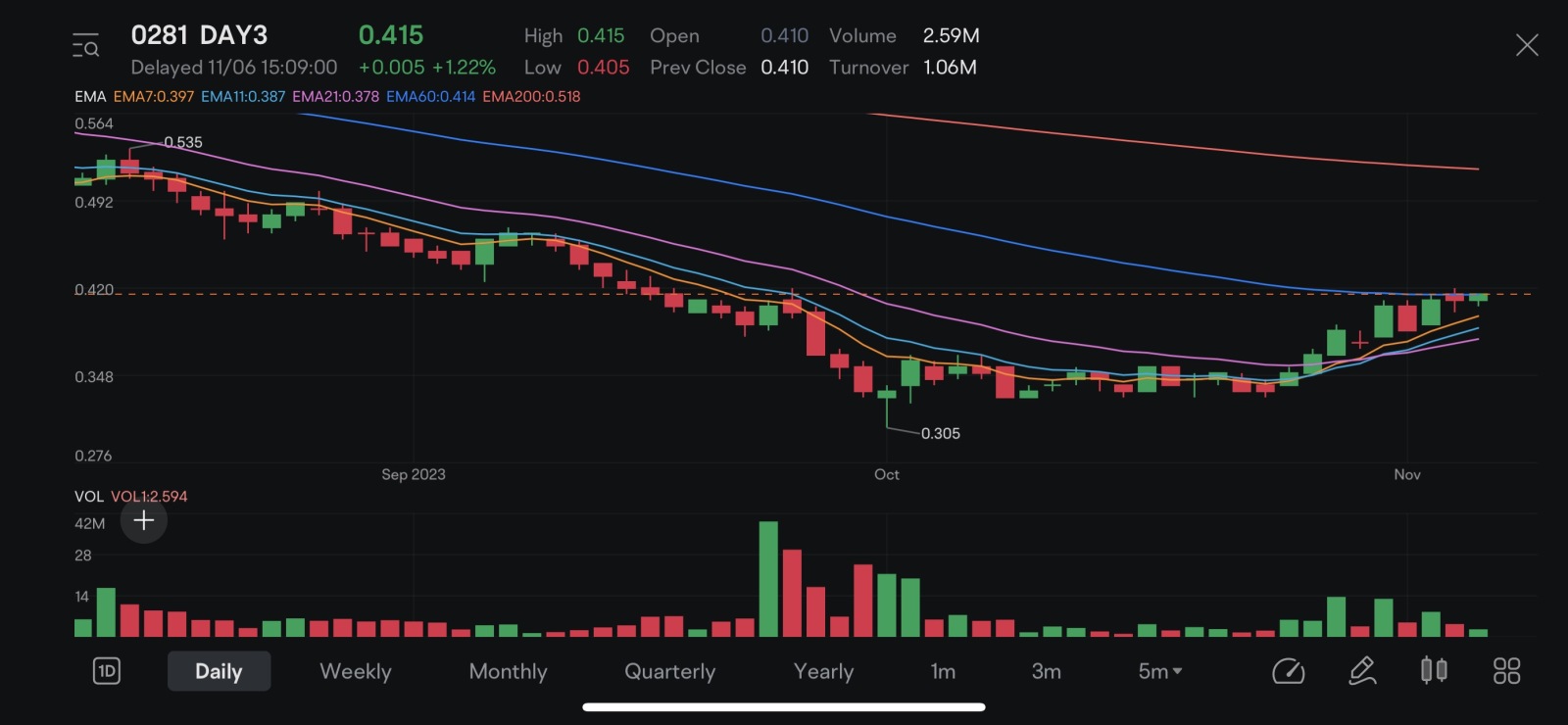
Task: Tap the tallest green volume bar
Action: tap(768, 579)
